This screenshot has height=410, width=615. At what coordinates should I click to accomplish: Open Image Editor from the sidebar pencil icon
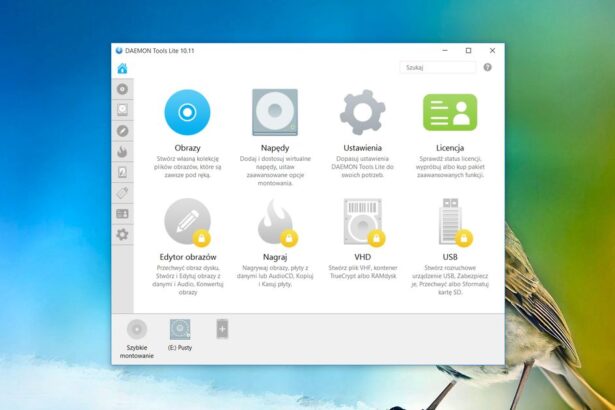(122, 131)
